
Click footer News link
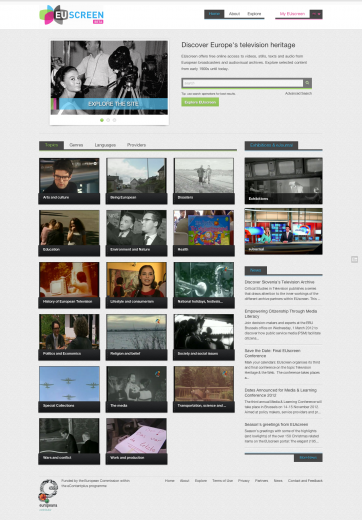coord(278,481)
